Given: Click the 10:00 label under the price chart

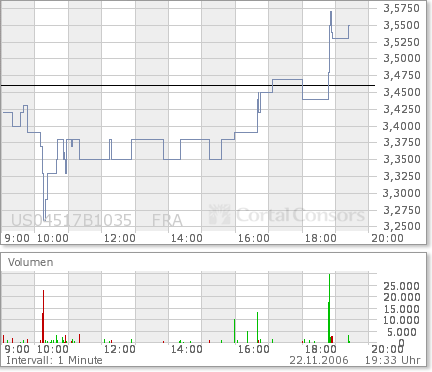Looking at the screenshot, I should (53, 238).
